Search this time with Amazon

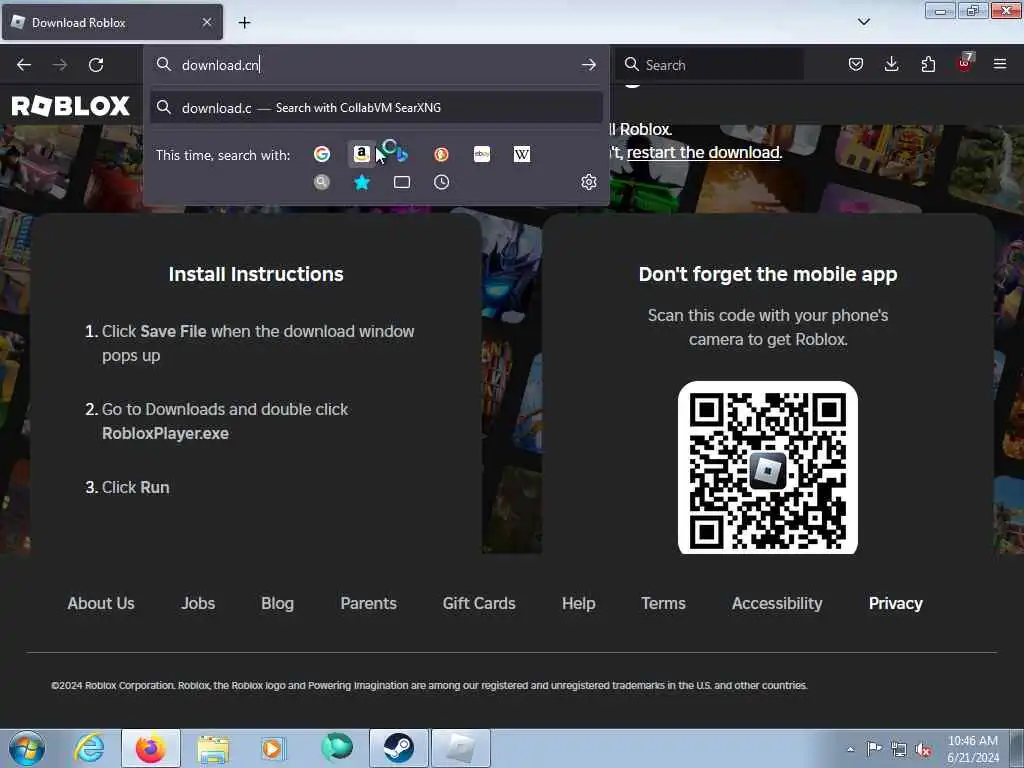coord(361,154)
